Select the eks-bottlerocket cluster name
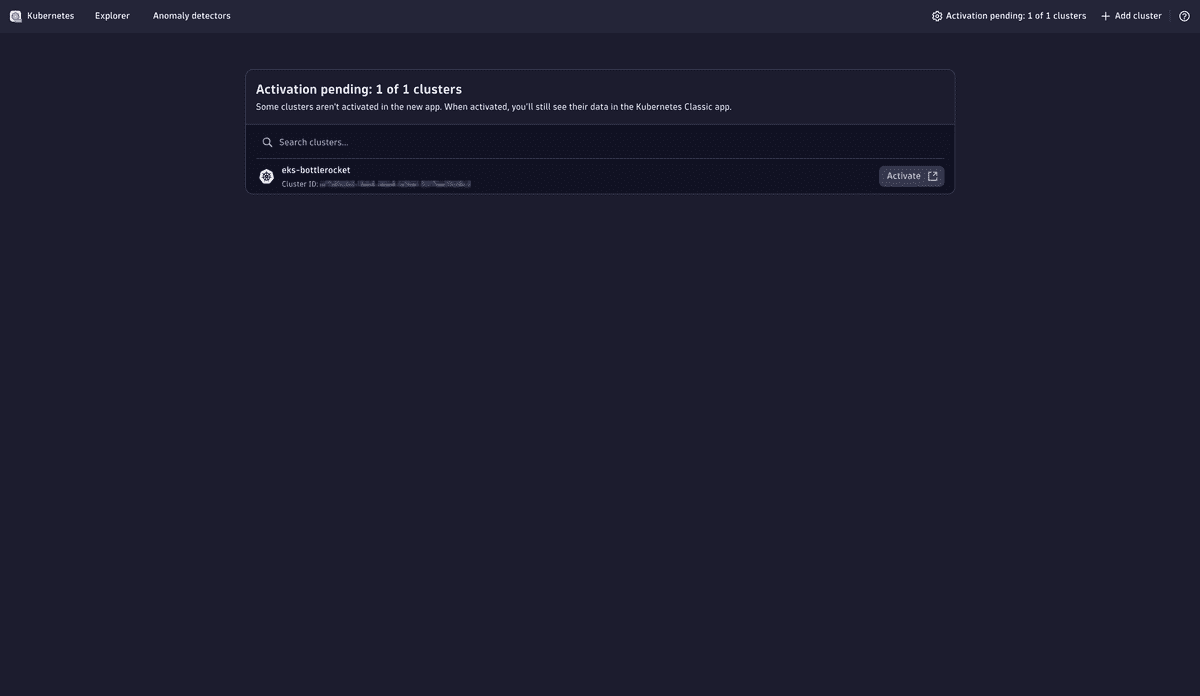Screen dimensions: 1200x696 click(316, 170)
